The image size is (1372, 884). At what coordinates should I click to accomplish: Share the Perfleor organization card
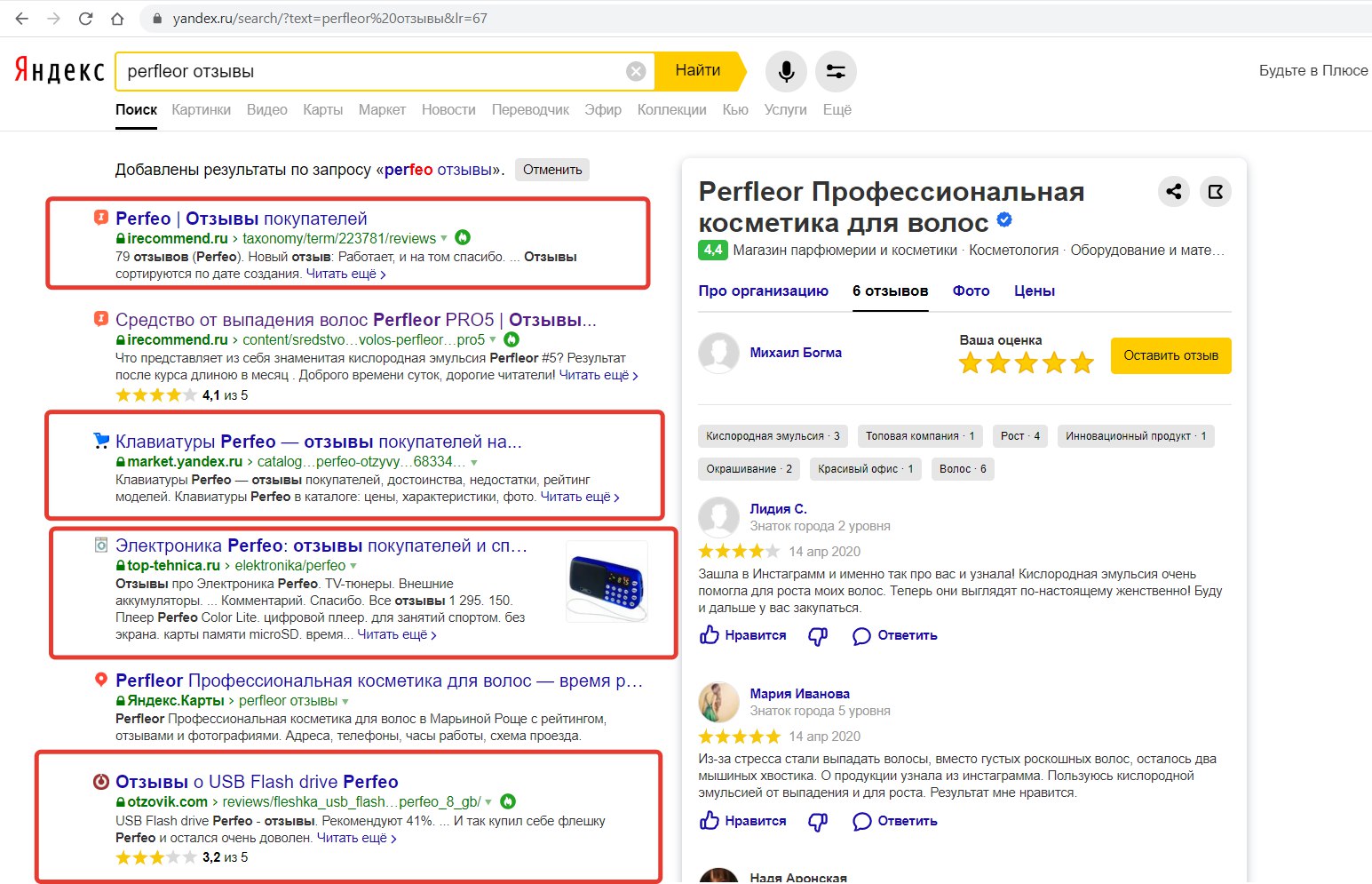[1174, 191]
